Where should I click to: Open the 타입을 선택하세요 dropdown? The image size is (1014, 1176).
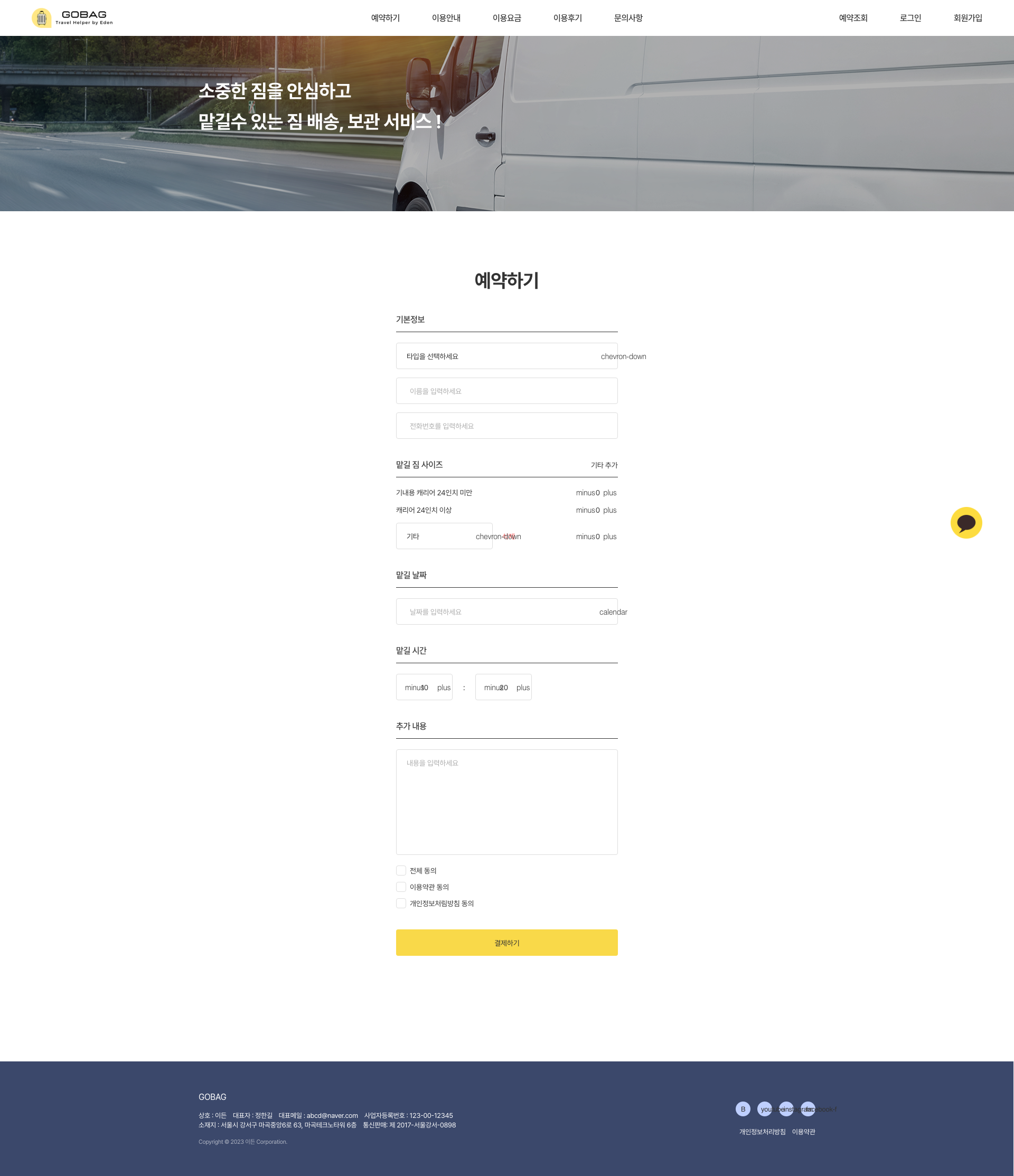(x=506, y=356)
